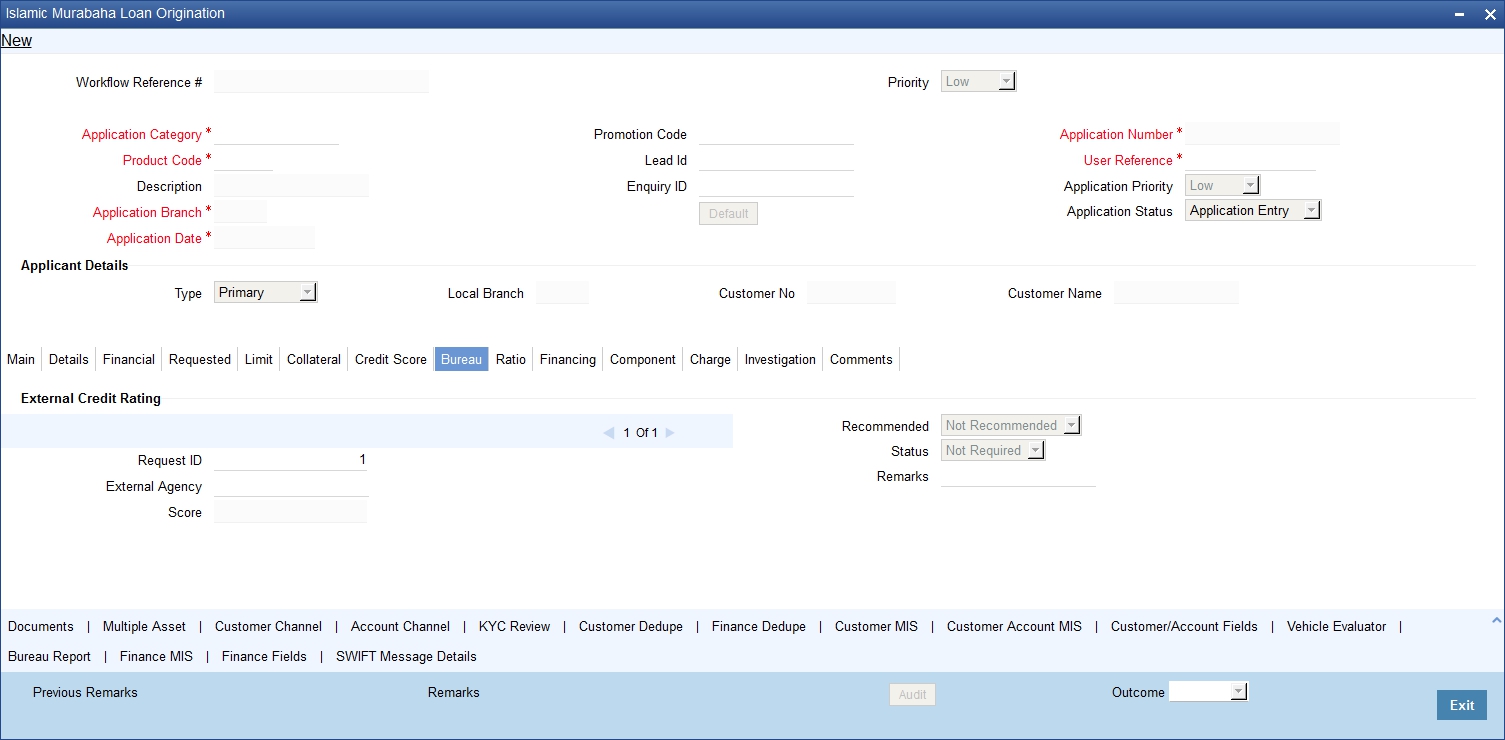Open the Customer Dedupe link
The image size is (1505, 740).
(631, 626)
